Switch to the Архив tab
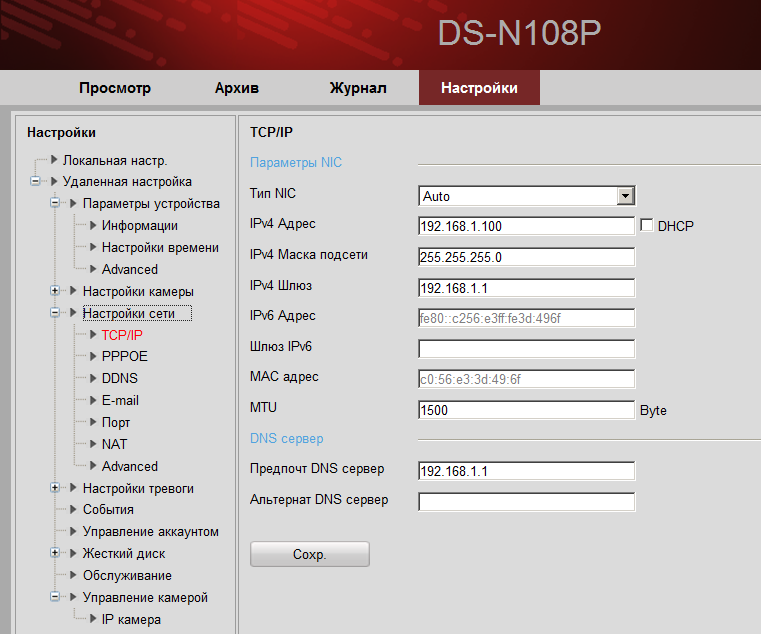 [237, 88]
